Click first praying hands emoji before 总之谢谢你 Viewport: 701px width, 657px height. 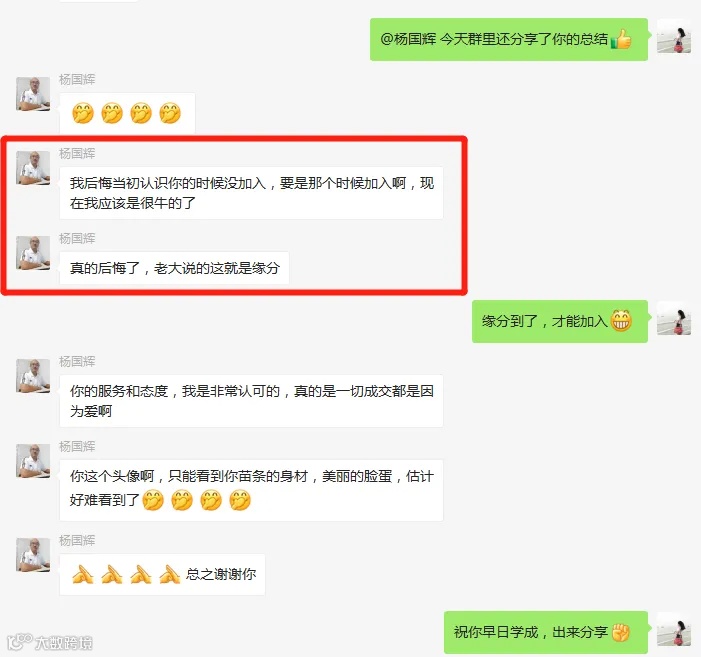click(x=83, y=574)
